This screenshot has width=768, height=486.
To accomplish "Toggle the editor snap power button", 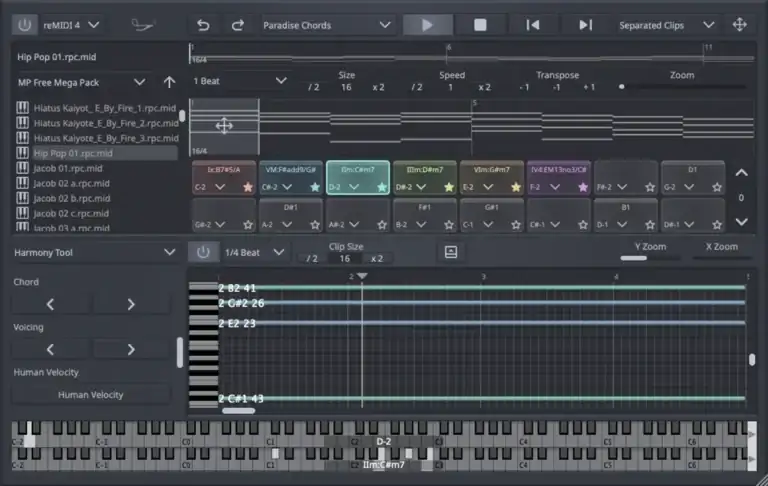I will 203,252.
